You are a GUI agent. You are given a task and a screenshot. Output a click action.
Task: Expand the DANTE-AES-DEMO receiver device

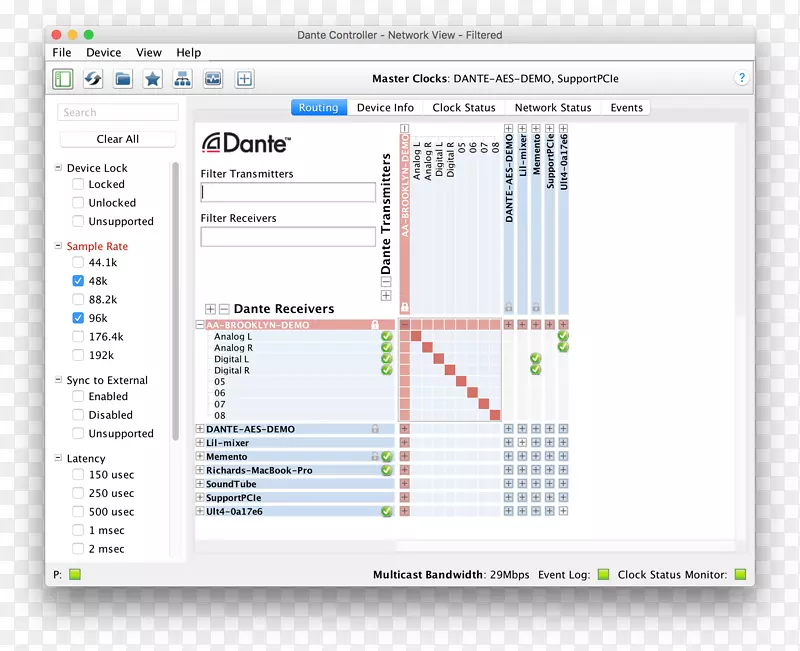tap(200, 429)
